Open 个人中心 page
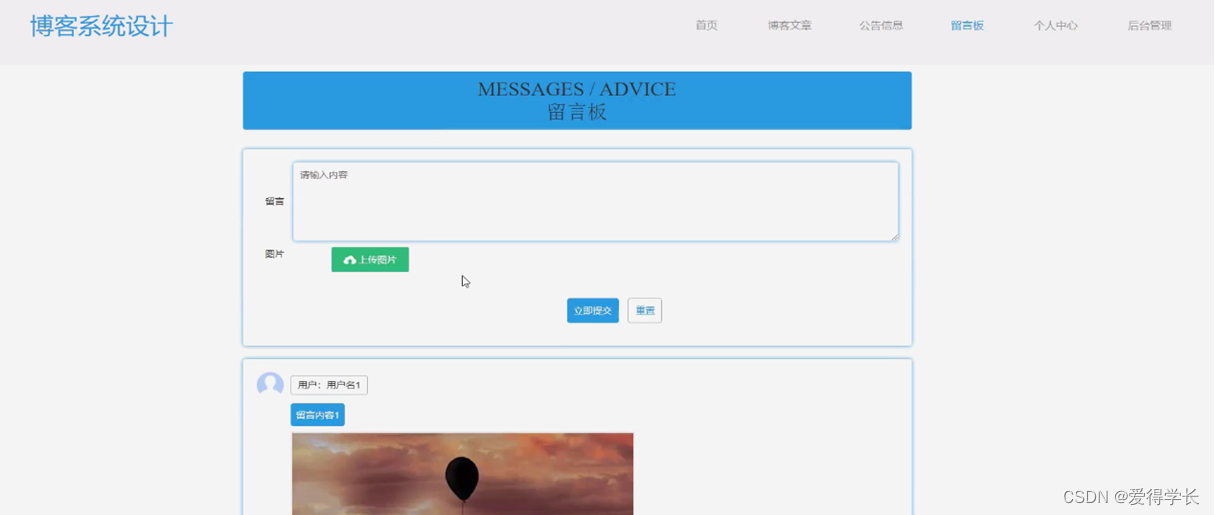Screen dimensions: 1215x515 [x=1055, y=26]
